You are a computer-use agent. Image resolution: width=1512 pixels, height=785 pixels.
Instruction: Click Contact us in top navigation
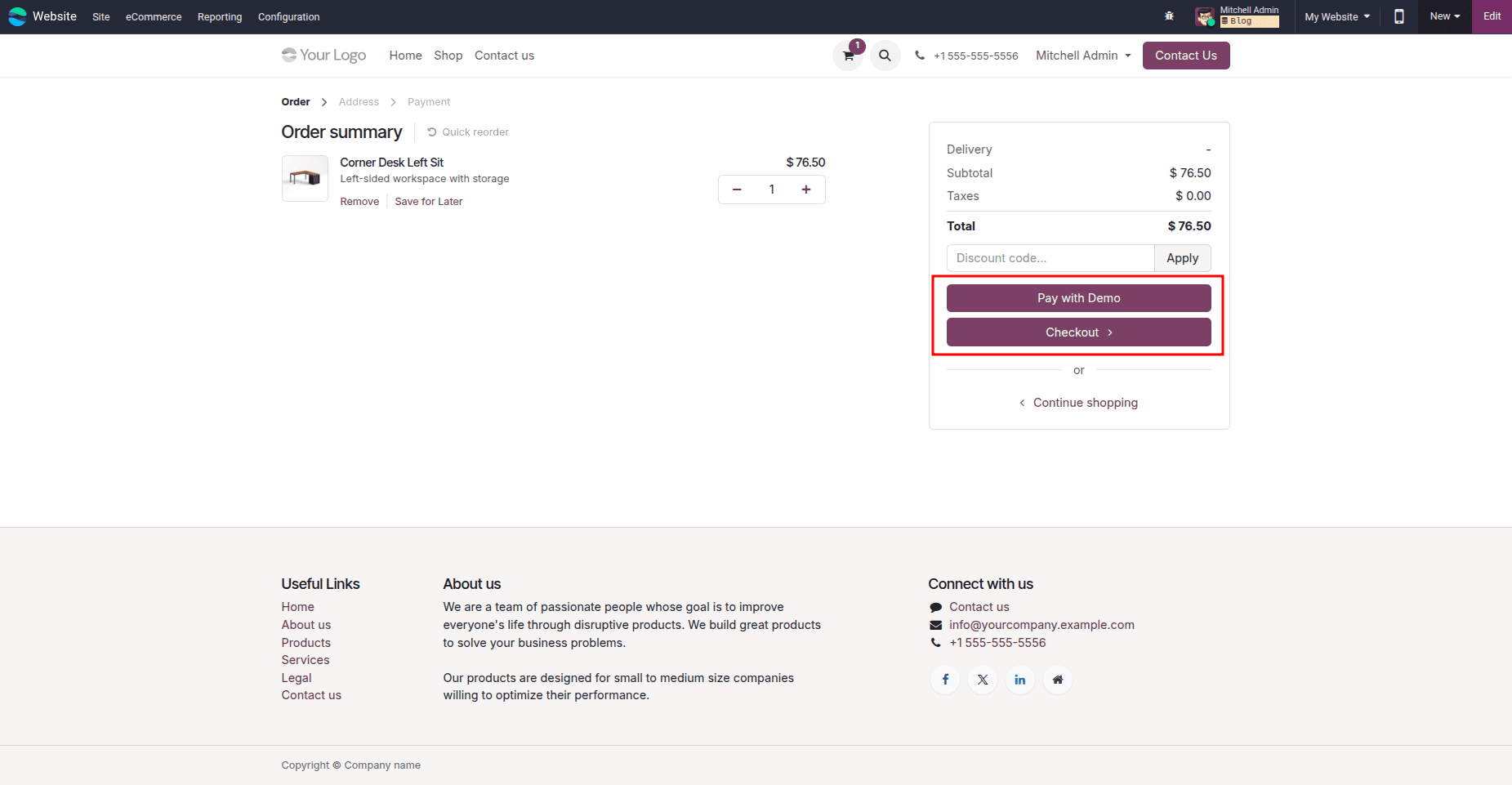coord(504,56)
